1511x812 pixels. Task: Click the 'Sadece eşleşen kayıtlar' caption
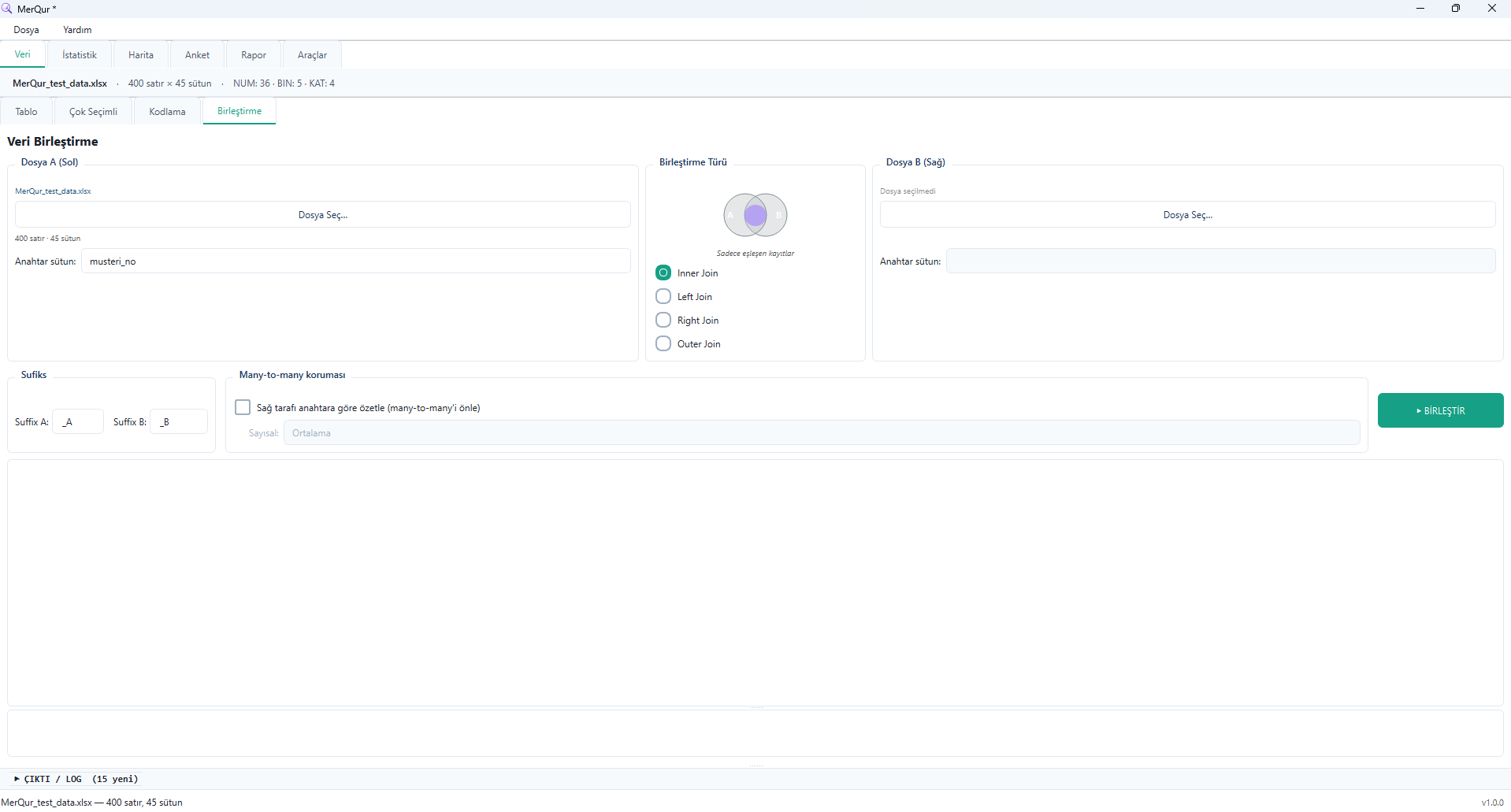pos(755,254)
